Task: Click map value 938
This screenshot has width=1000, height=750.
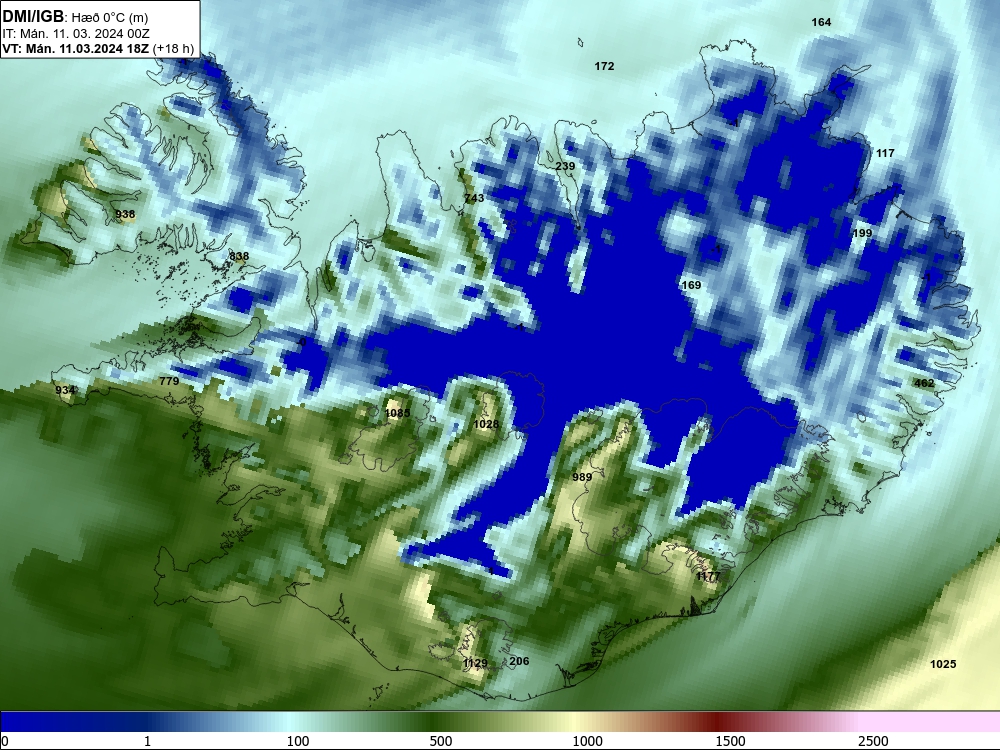Action: 125,214
